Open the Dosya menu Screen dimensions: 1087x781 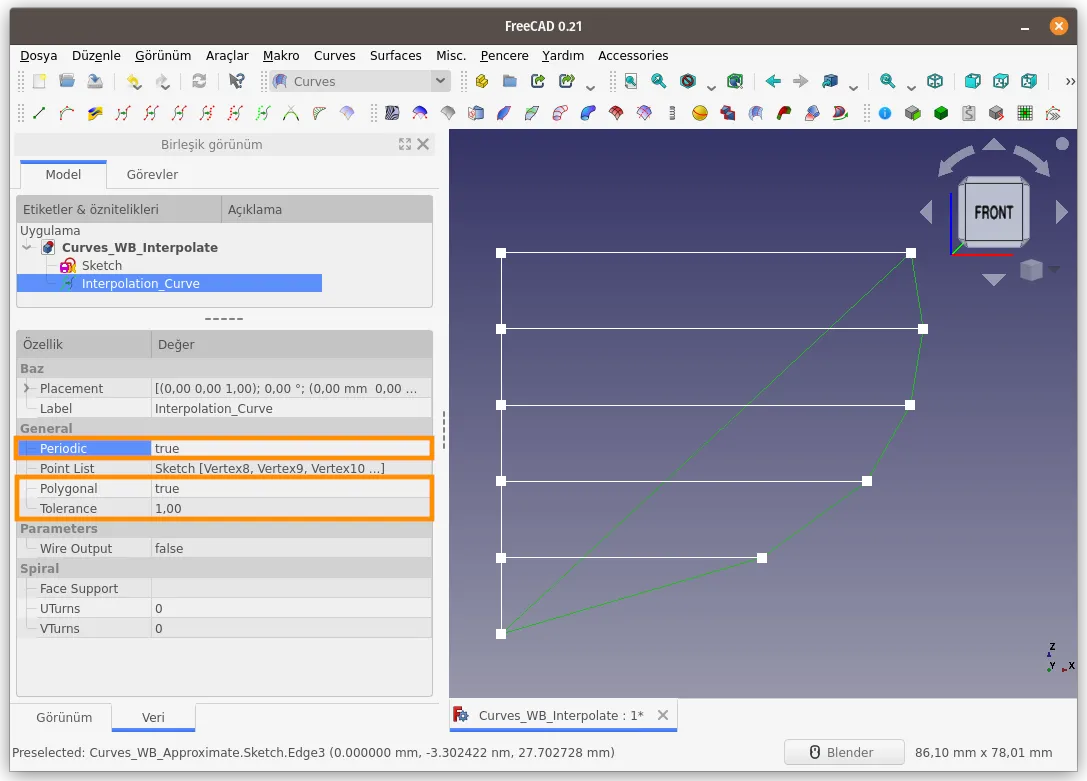[39, 55]
